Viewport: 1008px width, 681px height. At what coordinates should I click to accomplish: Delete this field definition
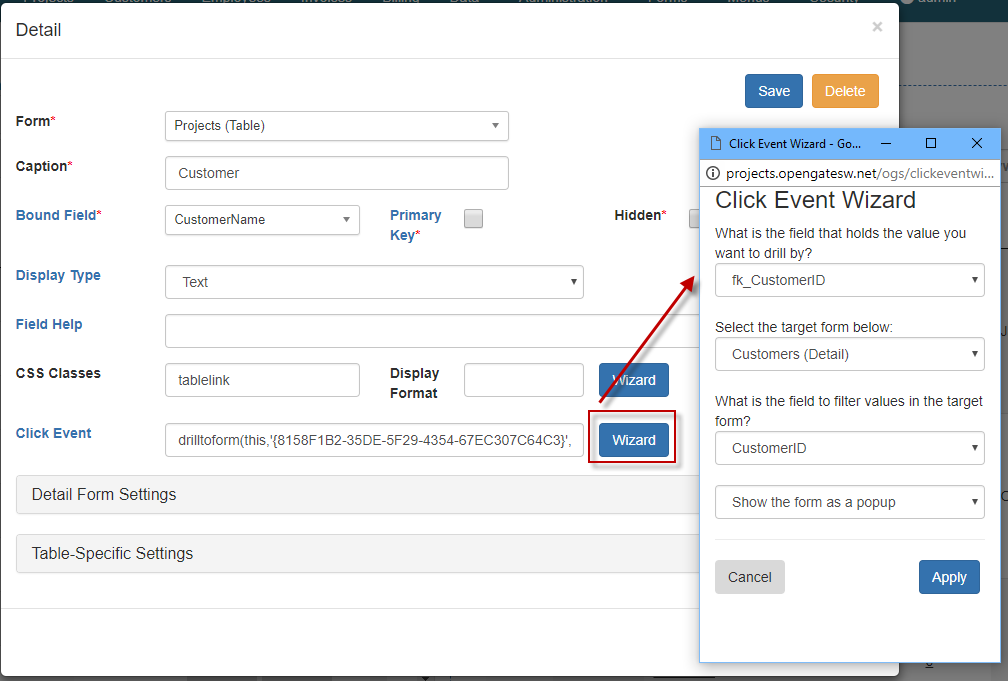tap(845, 90)
